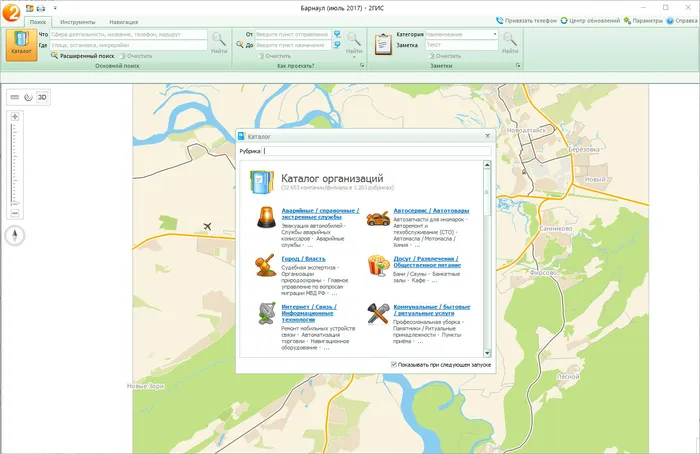Open Параметры settings

click(x=643, y=21)
